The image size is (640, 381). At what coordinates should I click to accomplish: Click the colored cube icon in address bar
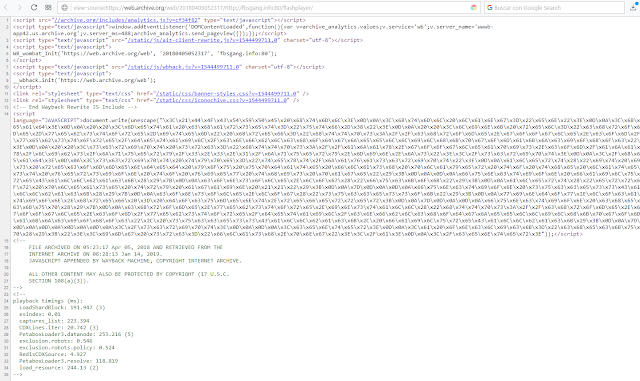474,7
